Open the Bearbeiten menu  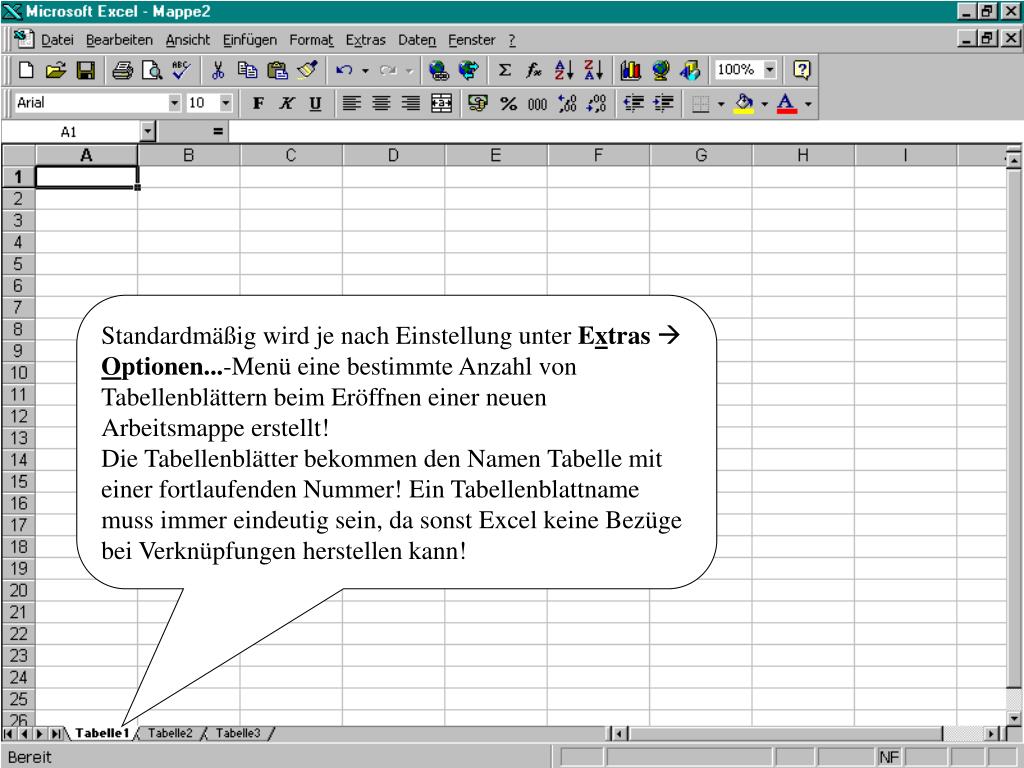pos(120,40)
